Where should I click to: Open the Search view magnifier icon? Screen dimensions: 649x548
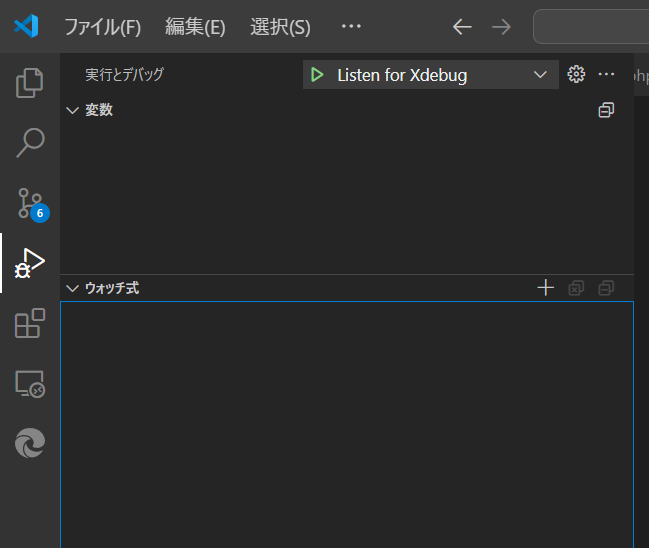(x=30, y=143)
